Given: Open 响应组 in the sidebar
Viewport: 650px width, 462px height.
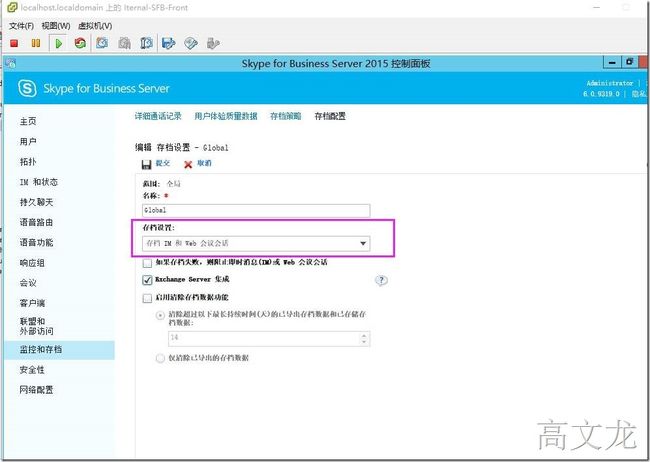Looking at the screenshot, I should [32, 263].
